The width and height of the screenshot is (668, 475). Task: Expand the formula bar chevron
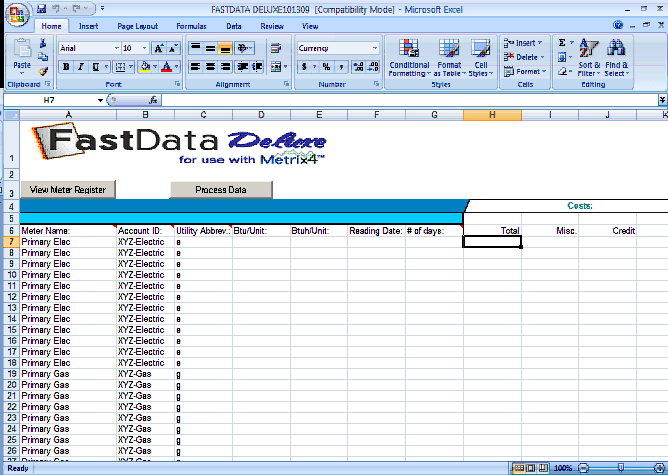(662, 100)
